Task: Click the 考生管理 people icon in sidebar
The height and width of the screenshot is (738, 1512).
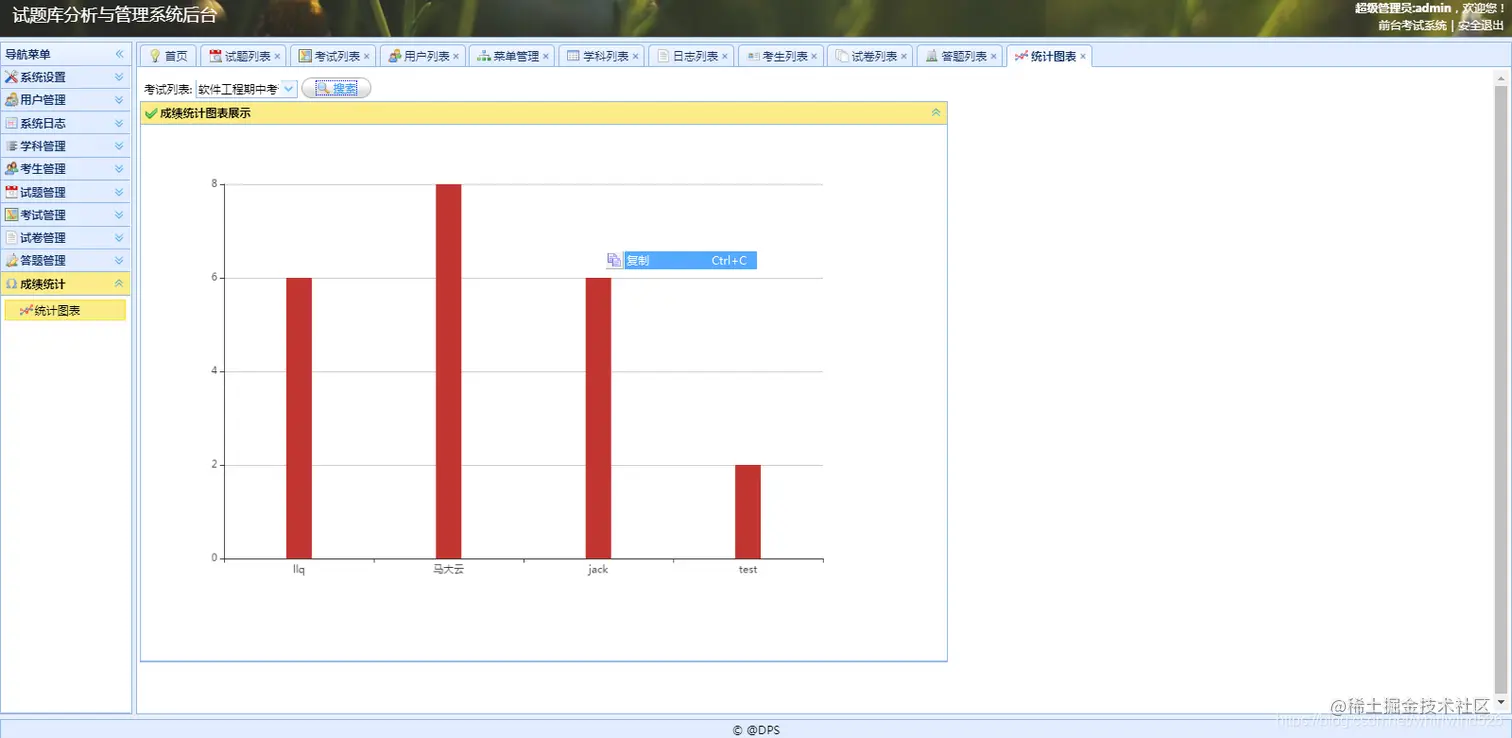Action: click(x=11, y=169)
